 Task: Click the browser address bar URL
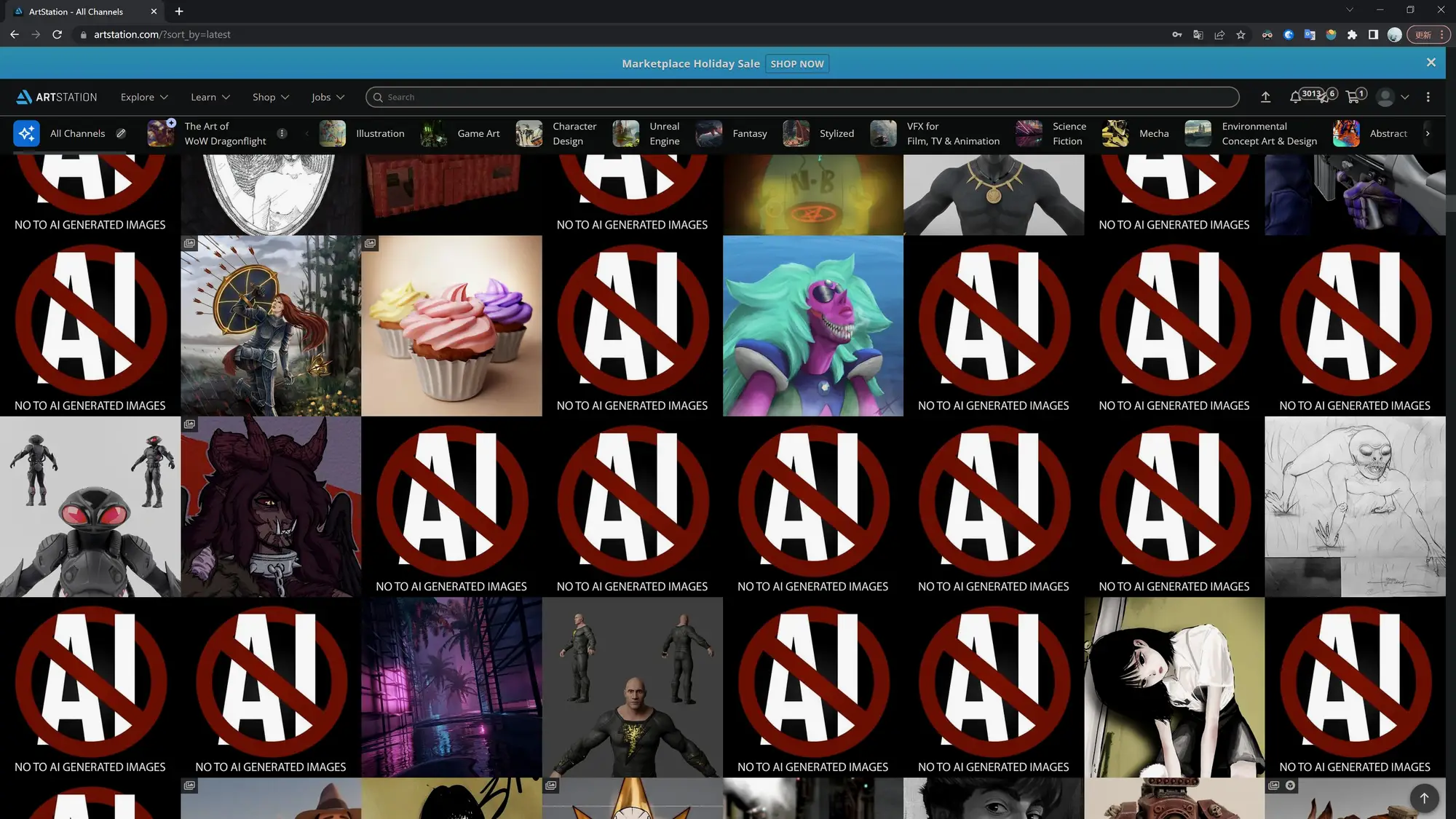162,34
